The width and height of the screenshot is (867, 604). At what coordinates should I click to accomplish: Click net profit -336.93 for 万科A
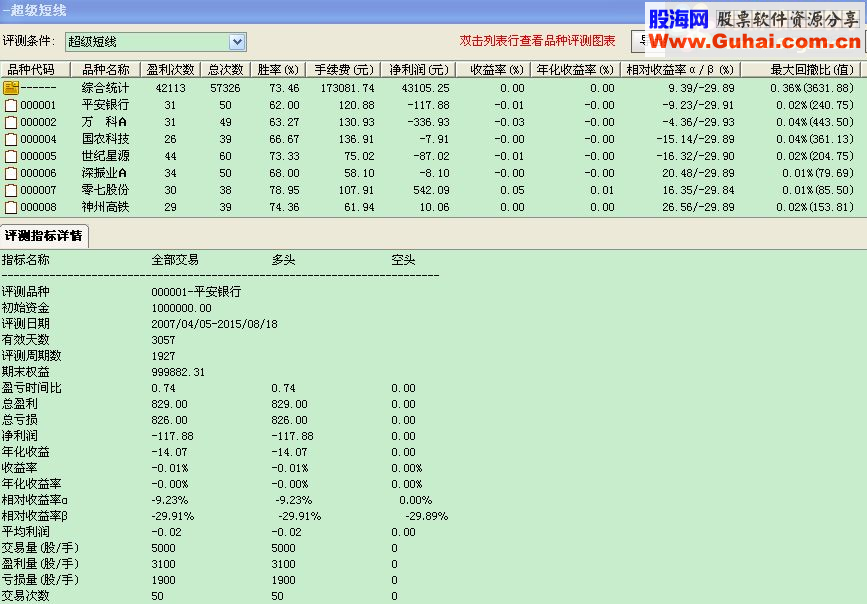[429, 123]
